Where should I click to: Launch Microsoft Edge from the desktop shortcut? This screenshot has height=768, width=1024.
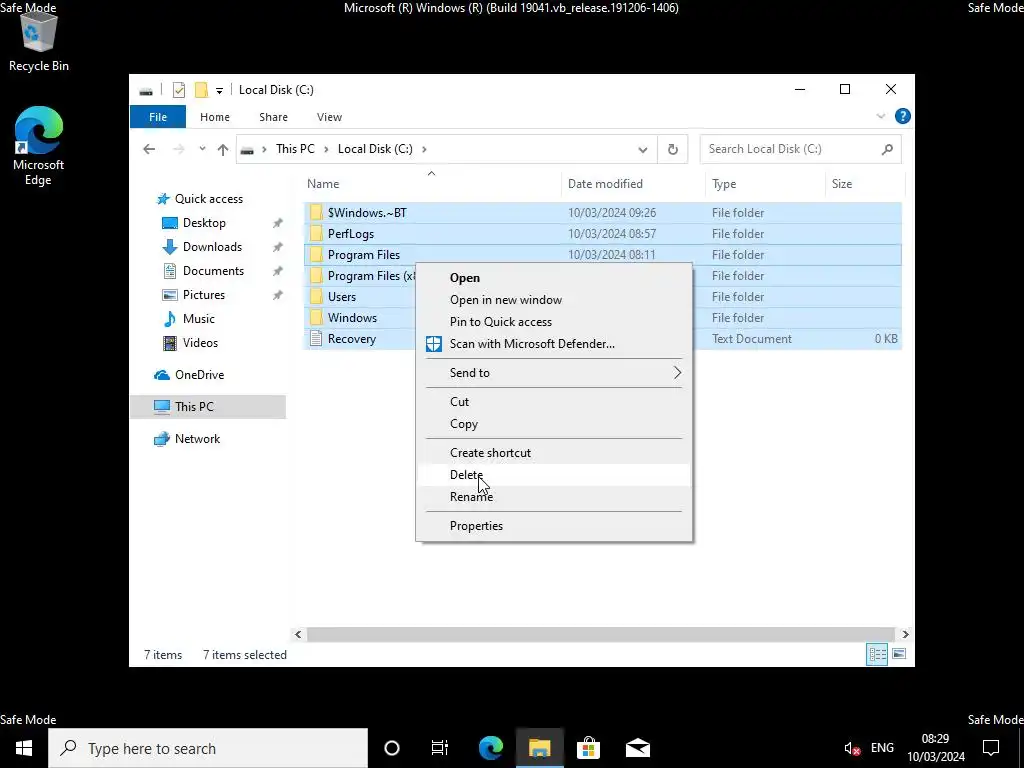(x=39, y=146)
